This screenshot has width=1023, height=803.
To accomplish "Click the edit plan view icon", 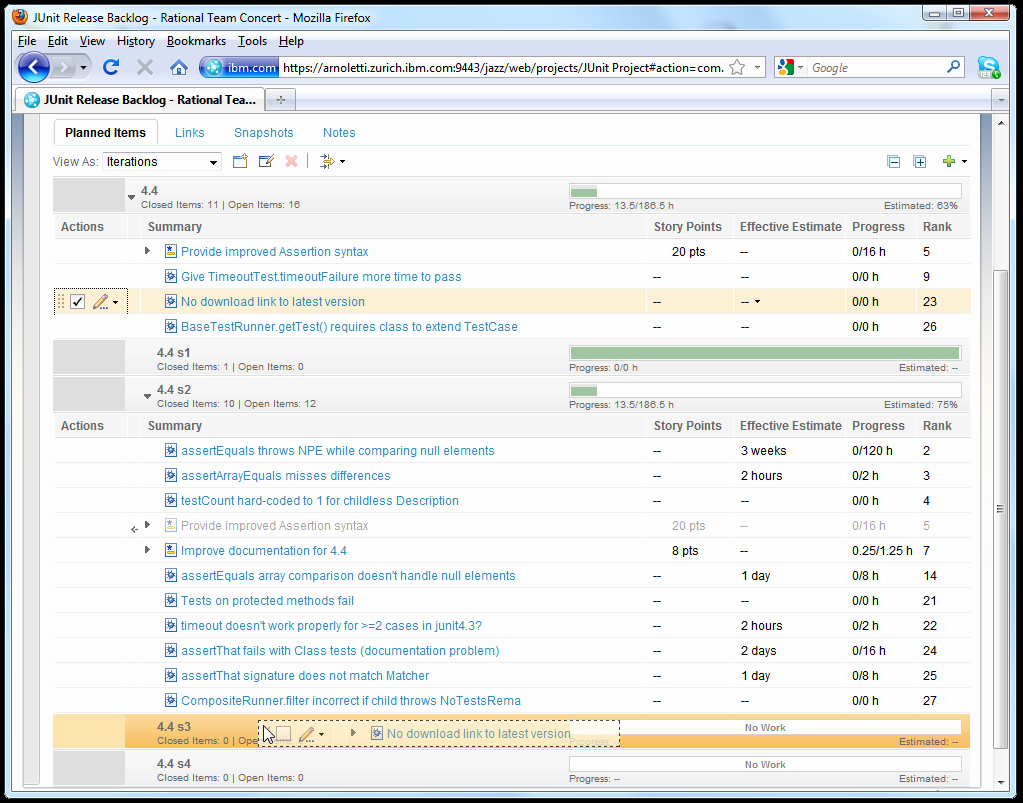I will 266,161.
